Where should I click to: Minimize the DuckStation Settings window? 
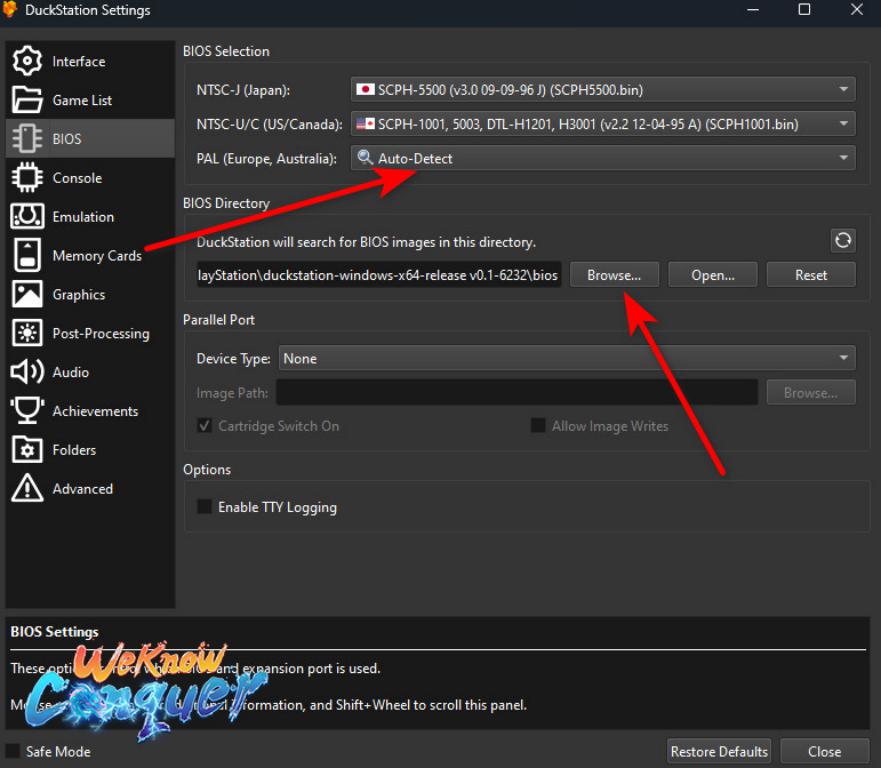click(753, 10)
